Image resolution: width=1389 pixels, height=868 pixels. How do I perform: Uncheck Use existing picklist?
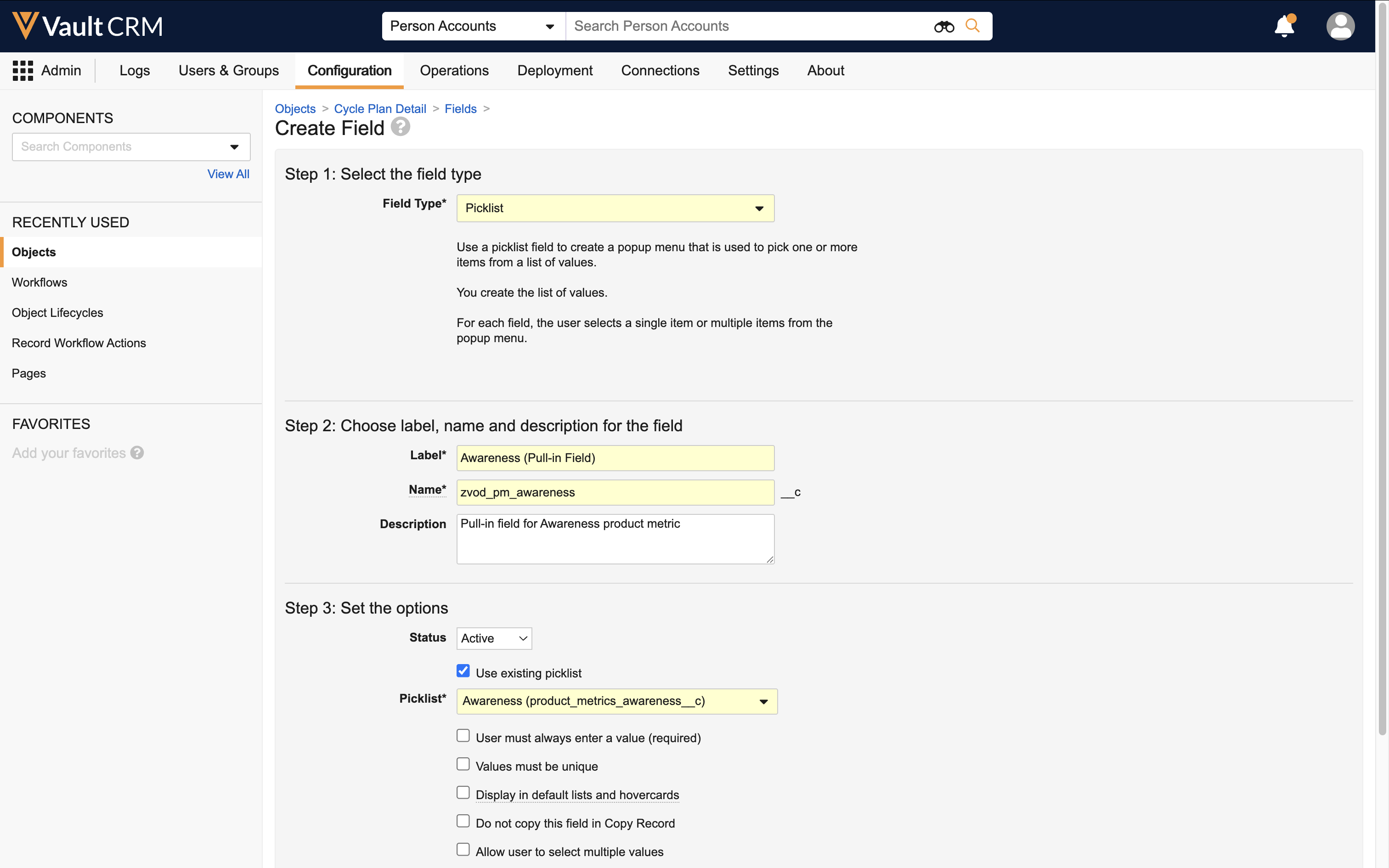click(463, 671)
